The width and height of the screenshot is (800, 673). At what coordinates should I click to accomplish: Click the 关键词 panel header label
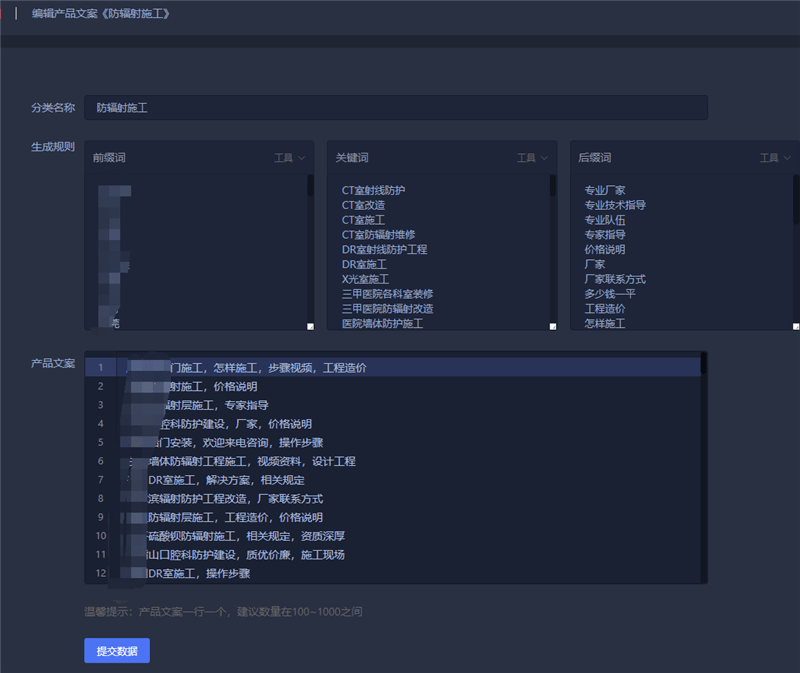pos(352,158)
